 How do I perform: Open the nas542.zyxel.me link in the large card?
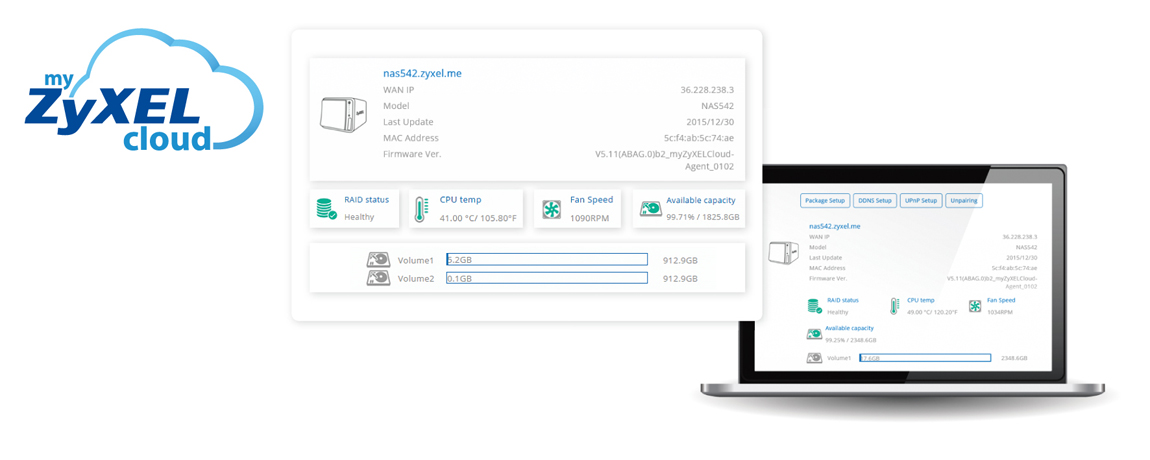tap(422, 73)
